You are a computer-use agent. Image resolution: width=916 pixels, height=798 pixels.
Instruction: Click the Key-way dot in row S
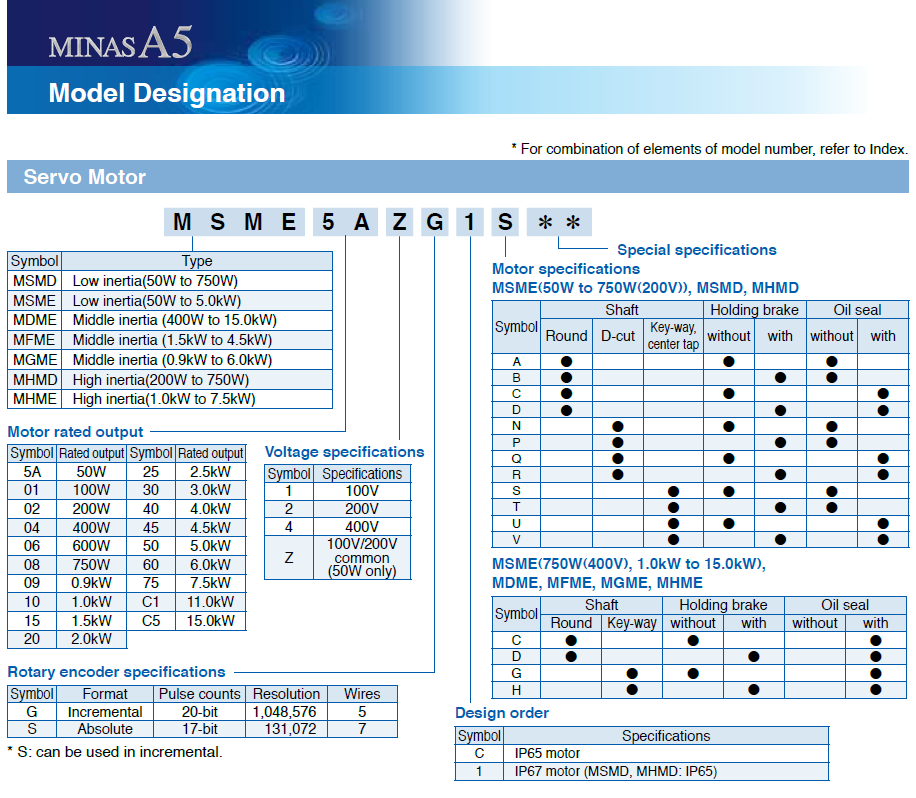click(x=673, y=491)
